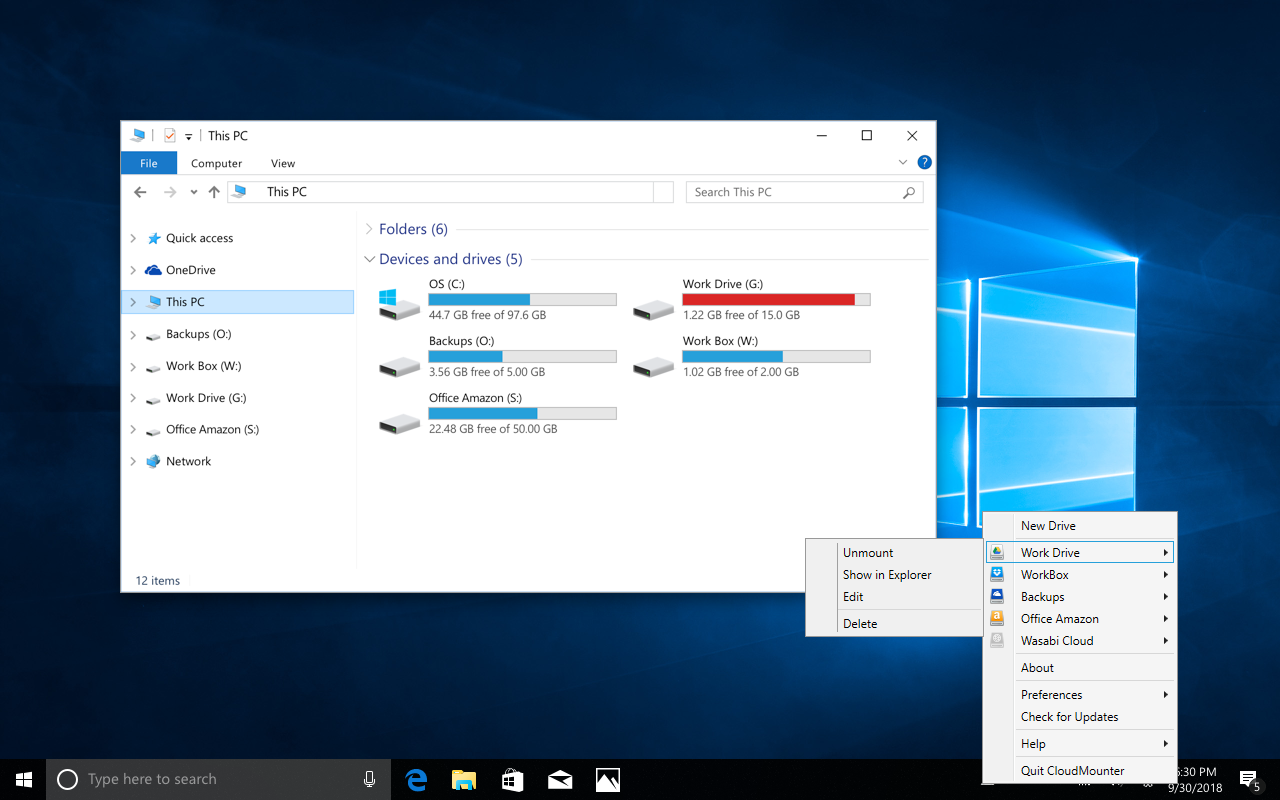Click the WorkBox Dropbox icon in menu
This screenshot has height=800, width=1280.
[x=997, y=575]
